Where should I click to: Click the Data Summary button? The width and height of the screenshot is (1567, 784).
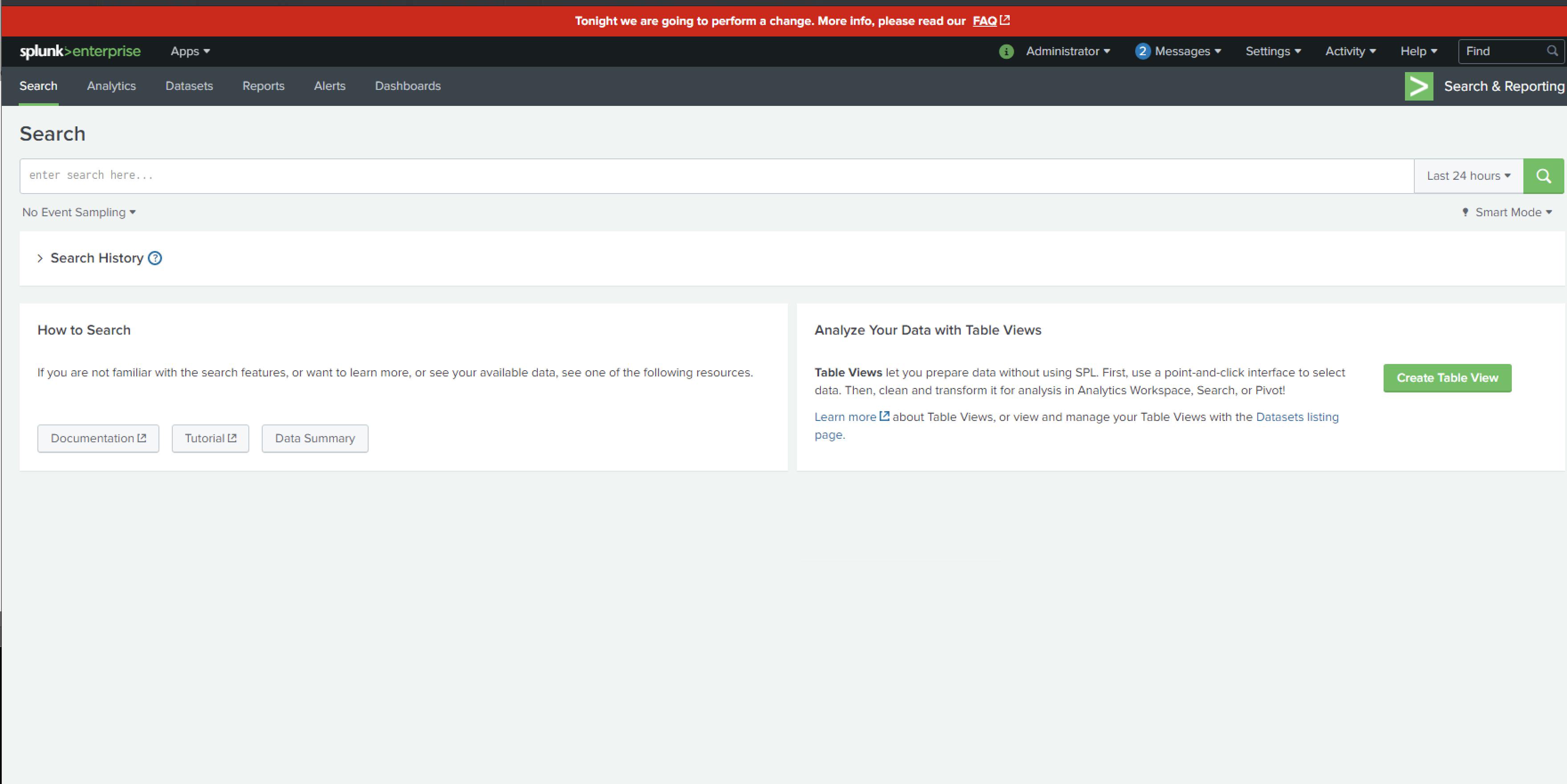tap(314, 439)
